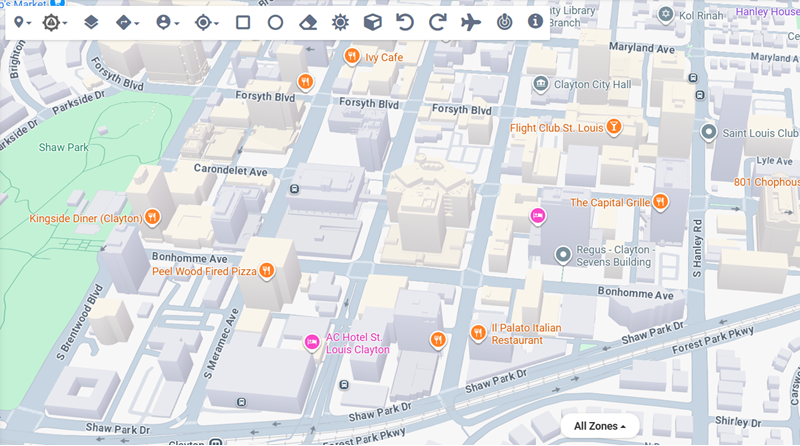Click the S Brentwood Blvd street label
Screen dimensions: 800x446
click(x=80, y=323)
